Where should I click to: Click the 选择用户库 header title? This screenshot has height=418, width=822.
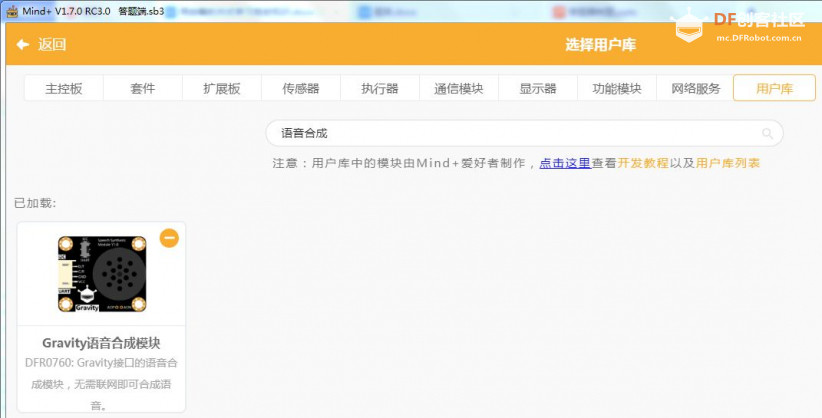[x=600, y=45]
